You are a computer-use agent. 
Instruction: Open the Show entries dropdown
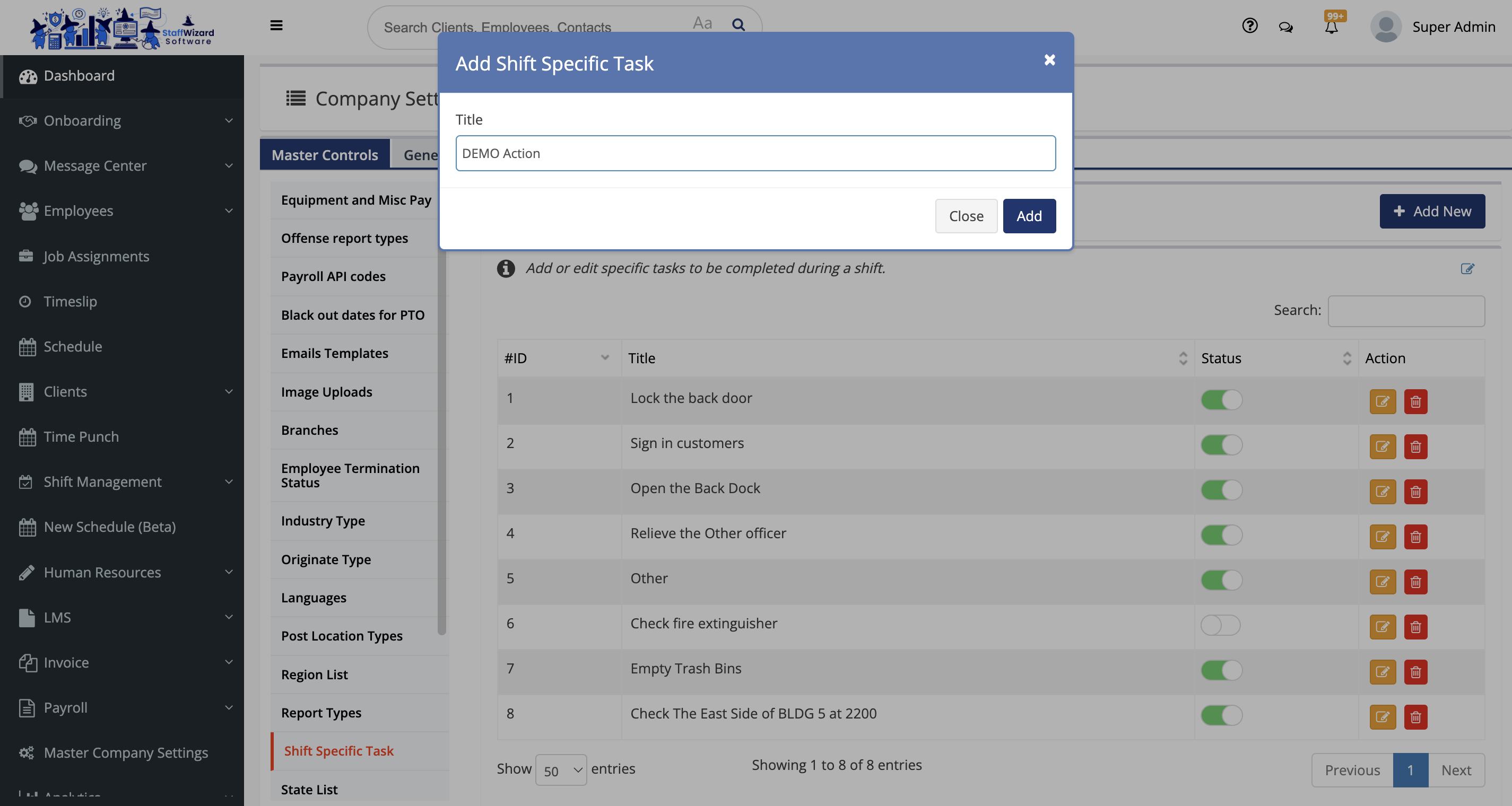(561, 770)
